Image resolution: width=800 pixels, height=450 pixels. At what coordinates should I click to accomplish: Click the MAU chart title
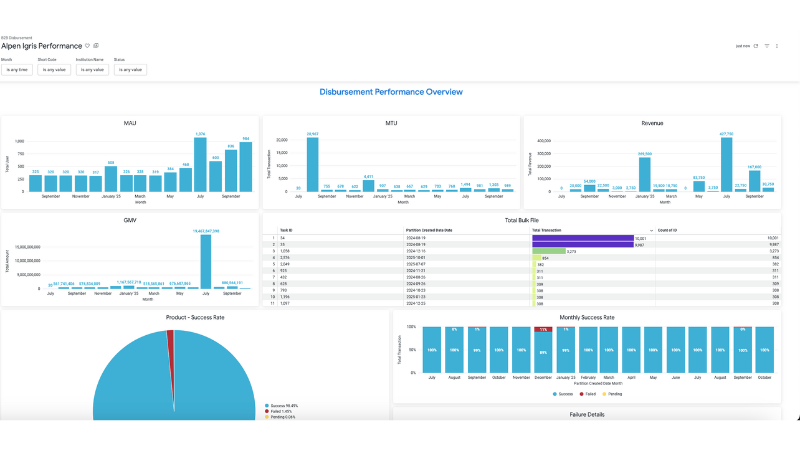pos(130,123)
